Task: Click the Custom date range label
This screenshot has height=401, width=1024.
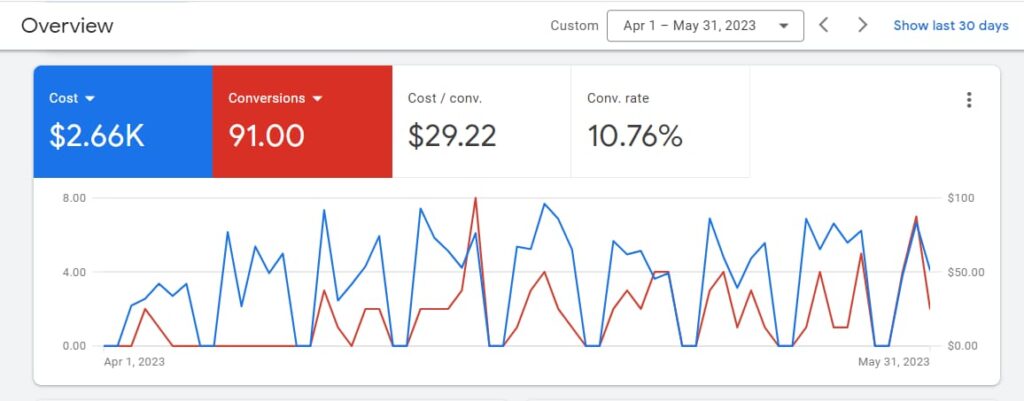Action: [574, 26]
